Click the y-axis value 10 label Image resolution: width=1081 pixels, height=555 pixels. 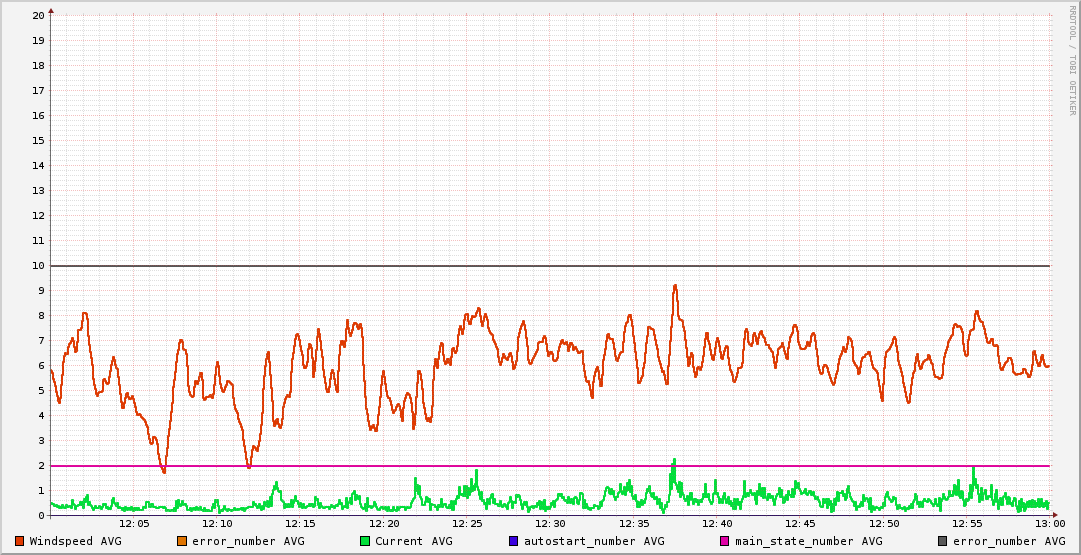(x=38, y=266)
